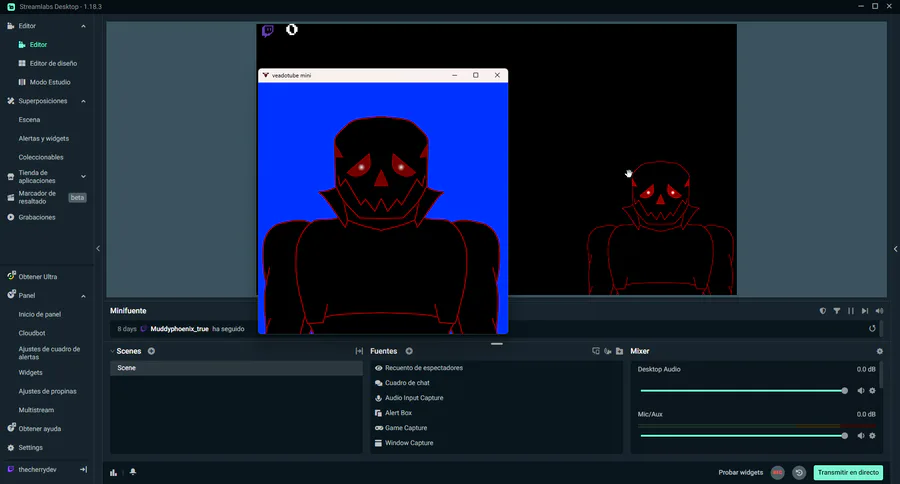
Task: Open Ajustes de cuadro de alertas
Action: point(47,353)
